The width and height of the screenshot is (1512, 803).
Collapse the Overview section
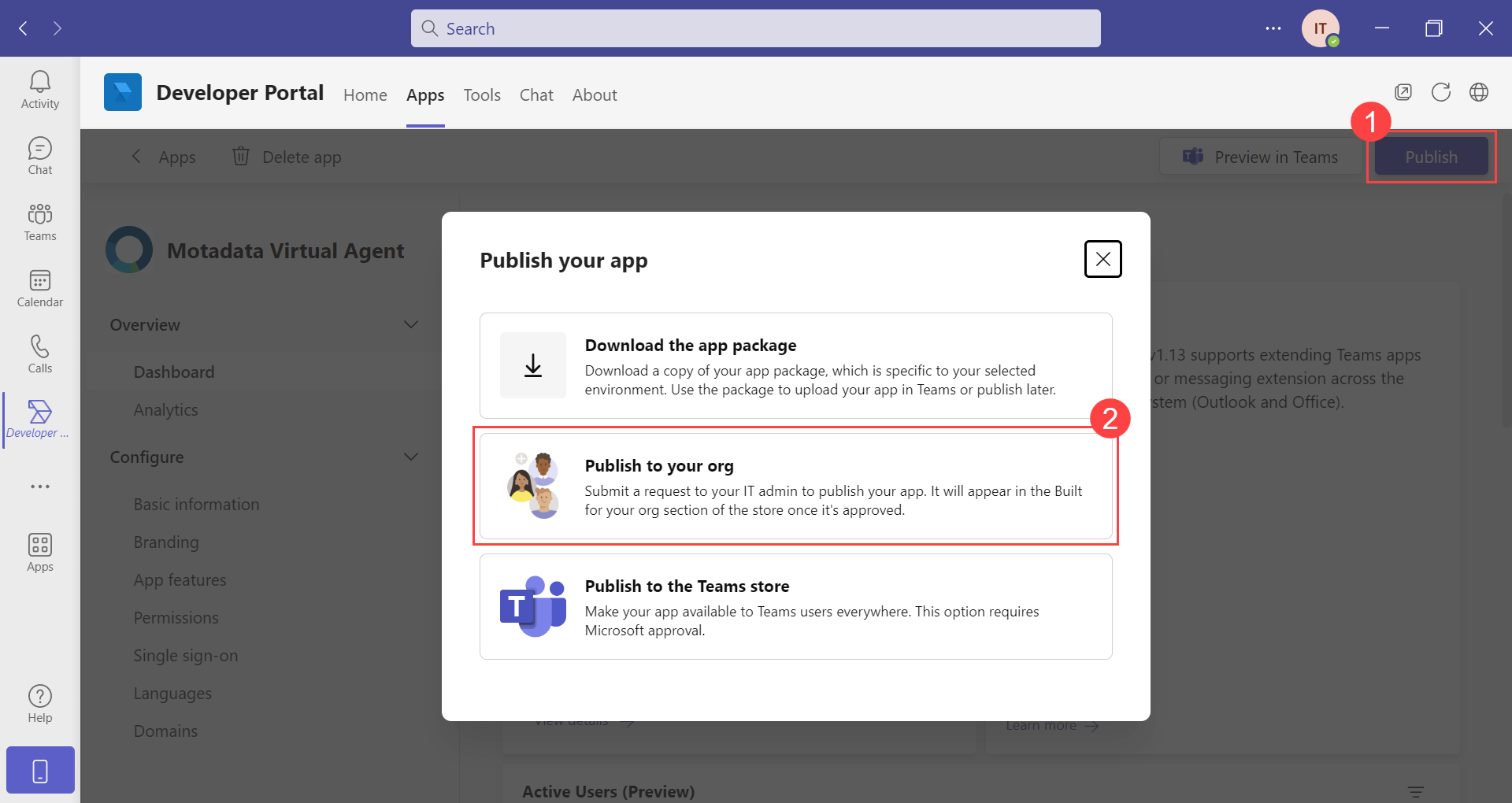click(x=410, y=324)
